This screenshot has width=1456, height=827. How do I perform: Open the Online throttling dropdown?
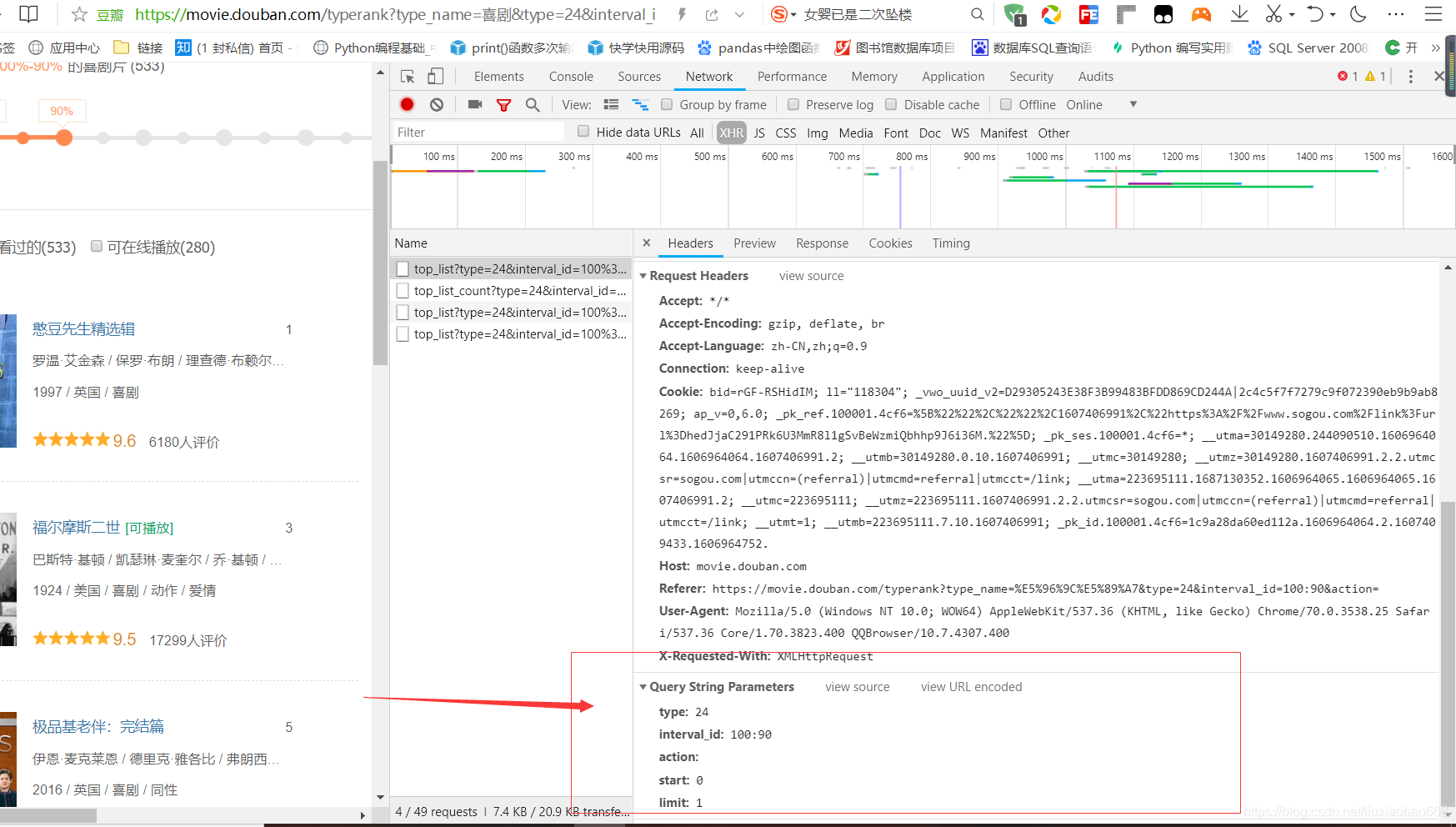pyautogui.click(x=1102, y=104)
